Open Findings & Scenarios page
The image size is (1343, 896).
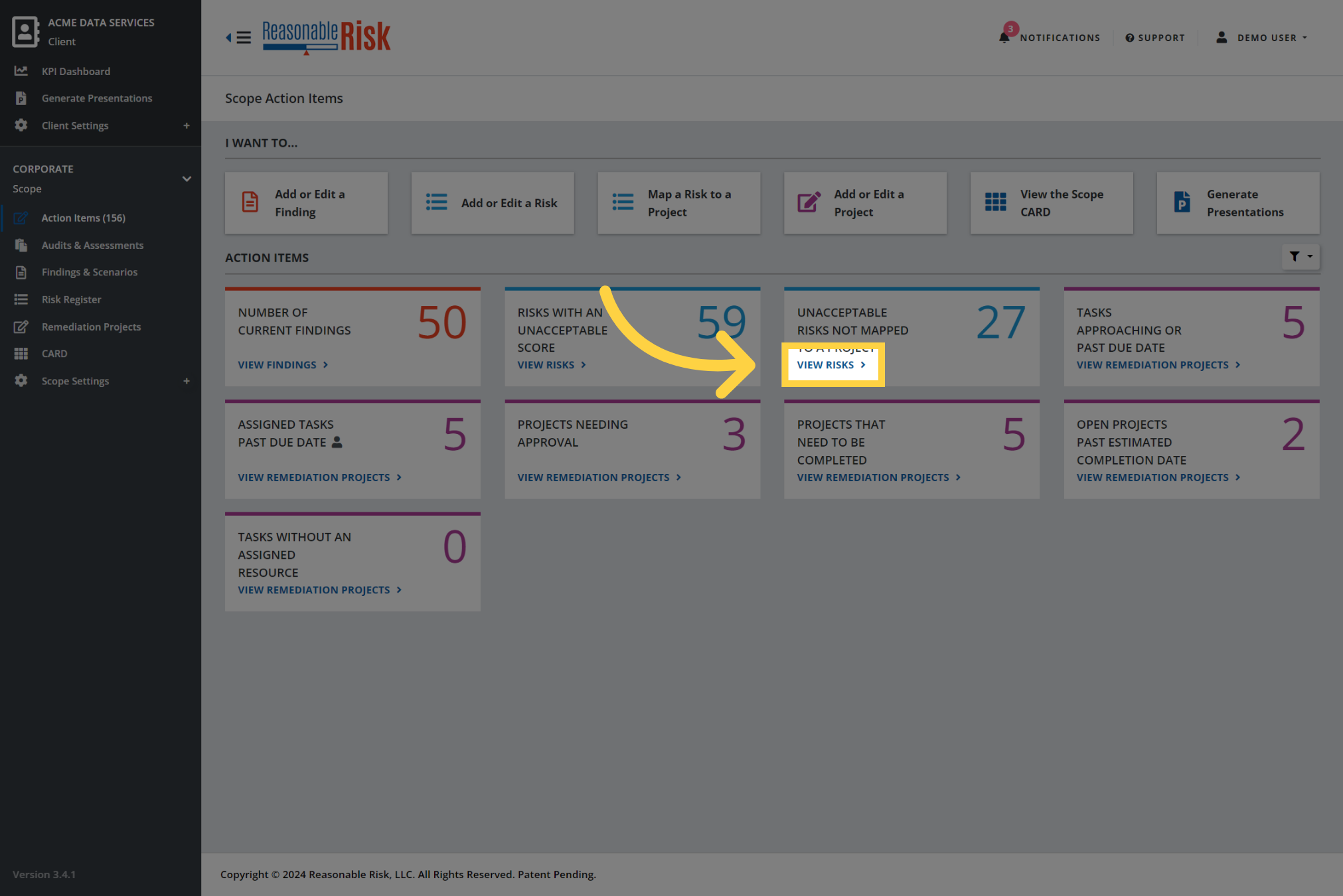point(90,272)
